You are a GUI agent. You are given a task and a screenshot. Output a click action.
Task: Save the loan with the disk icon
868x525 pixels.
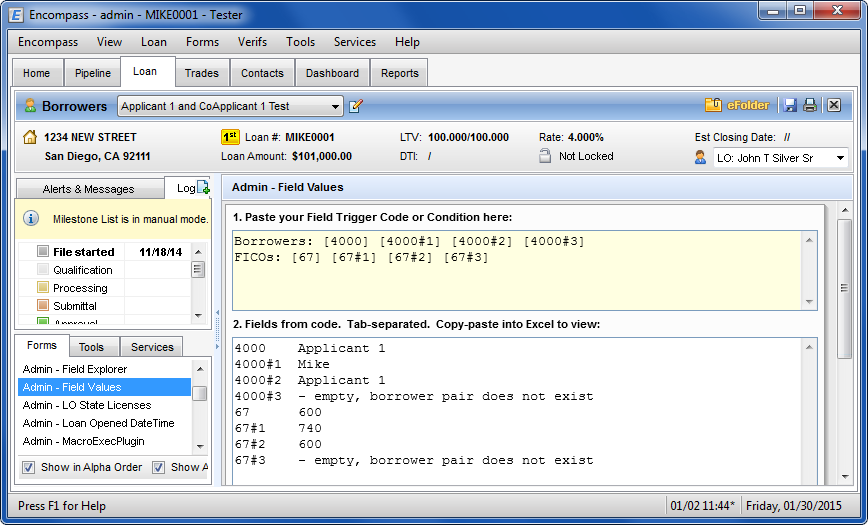[790, 105]
